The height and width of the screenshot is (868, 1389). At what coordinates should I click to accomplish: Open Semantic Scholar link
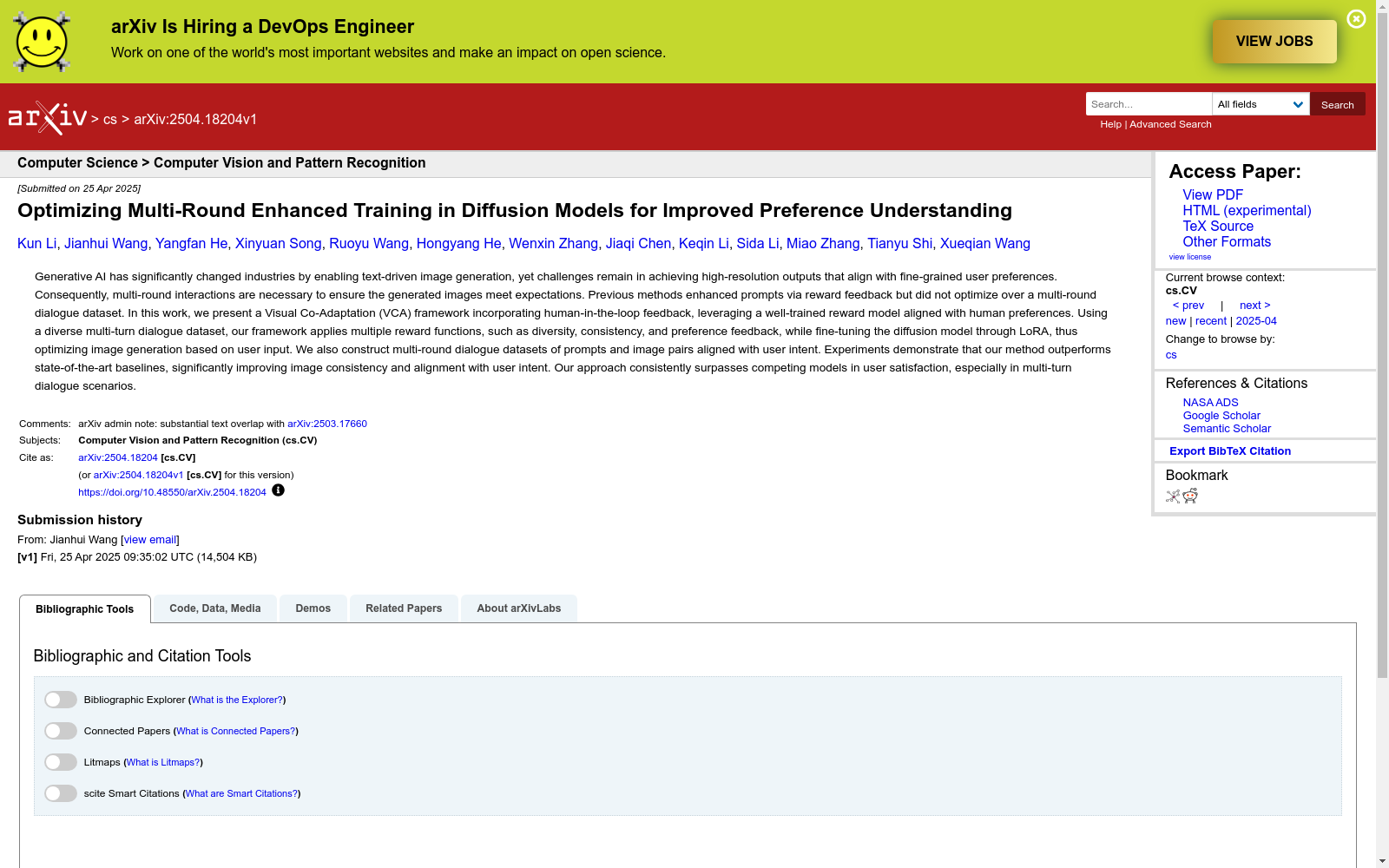tap(1227, 429)
